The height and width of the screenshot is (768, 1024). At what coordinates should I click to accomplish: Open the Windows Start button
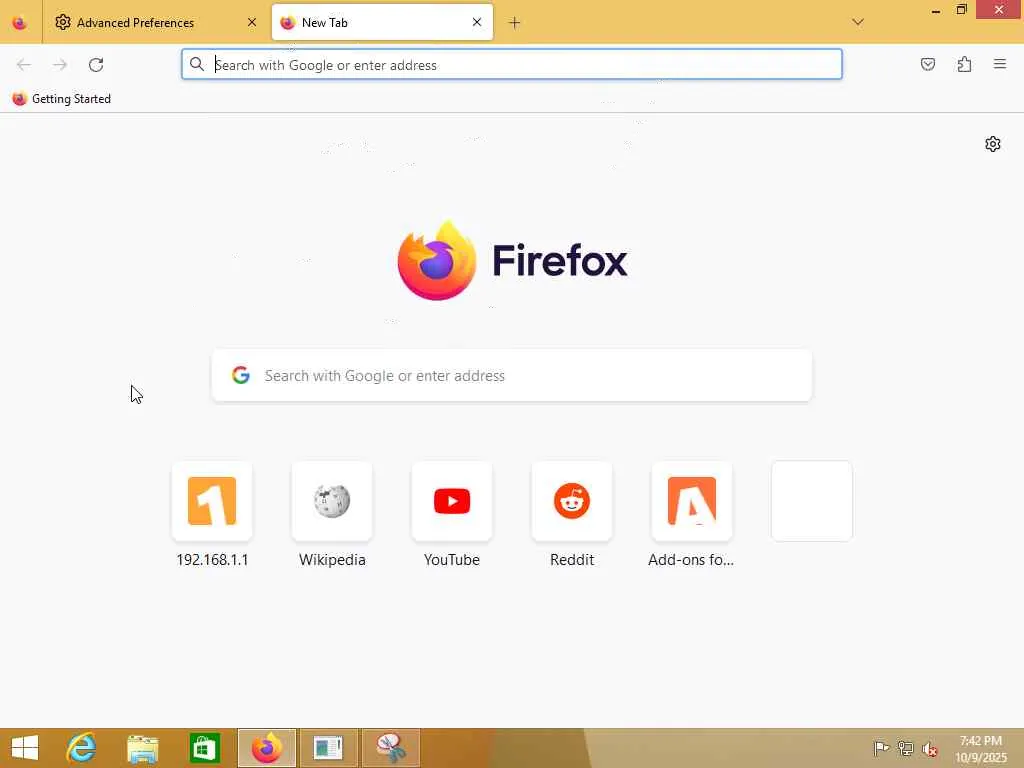25,748
